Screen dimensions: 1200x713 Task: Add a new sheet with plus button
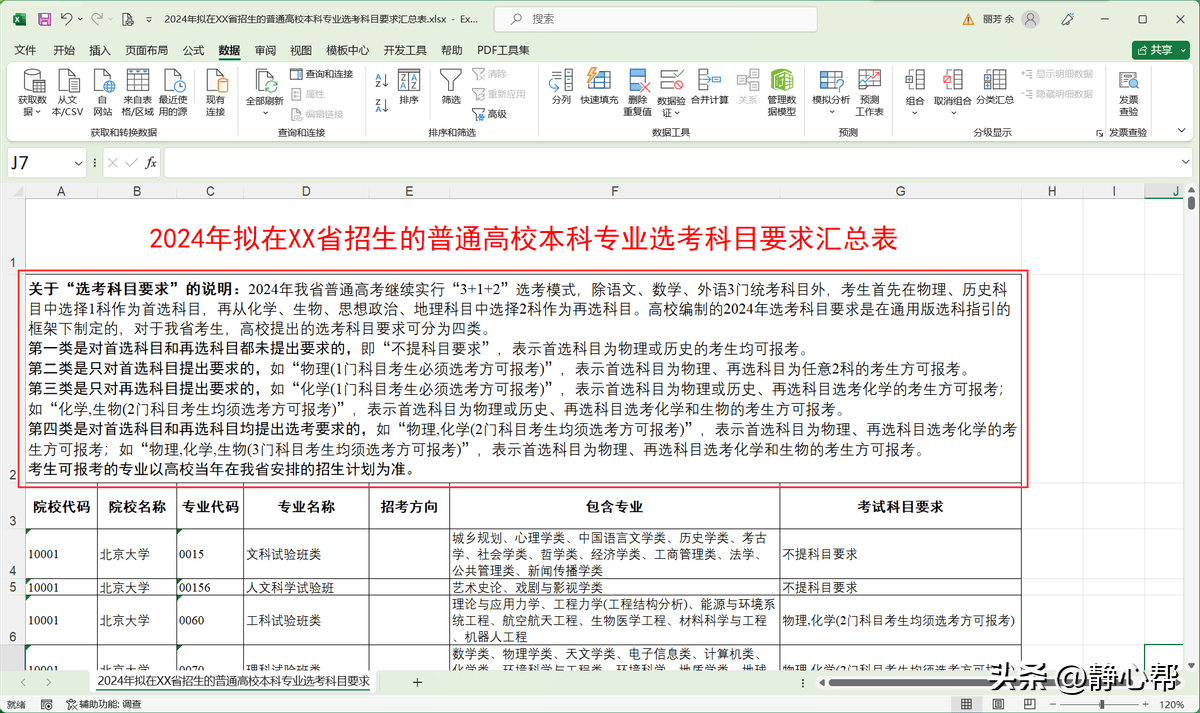[x=417, y=682]
